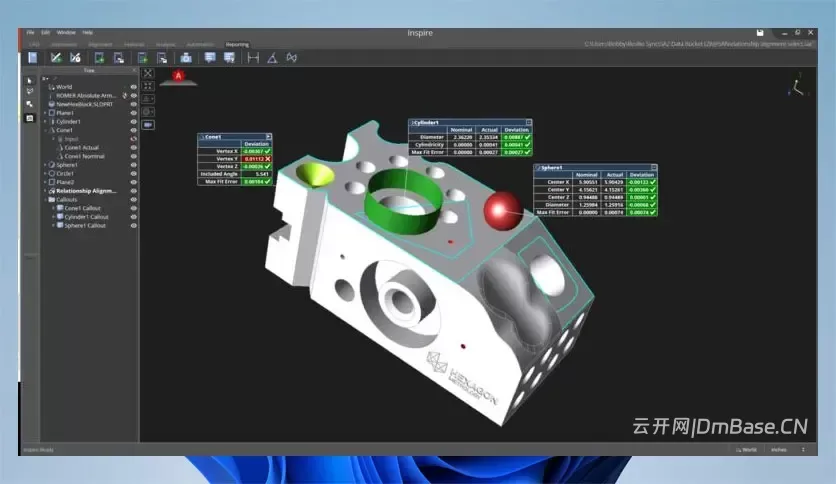Viewport: 836px width, 484px height.
Task: Switch to the Reporting tab
Action: click(x=237, y=45)
